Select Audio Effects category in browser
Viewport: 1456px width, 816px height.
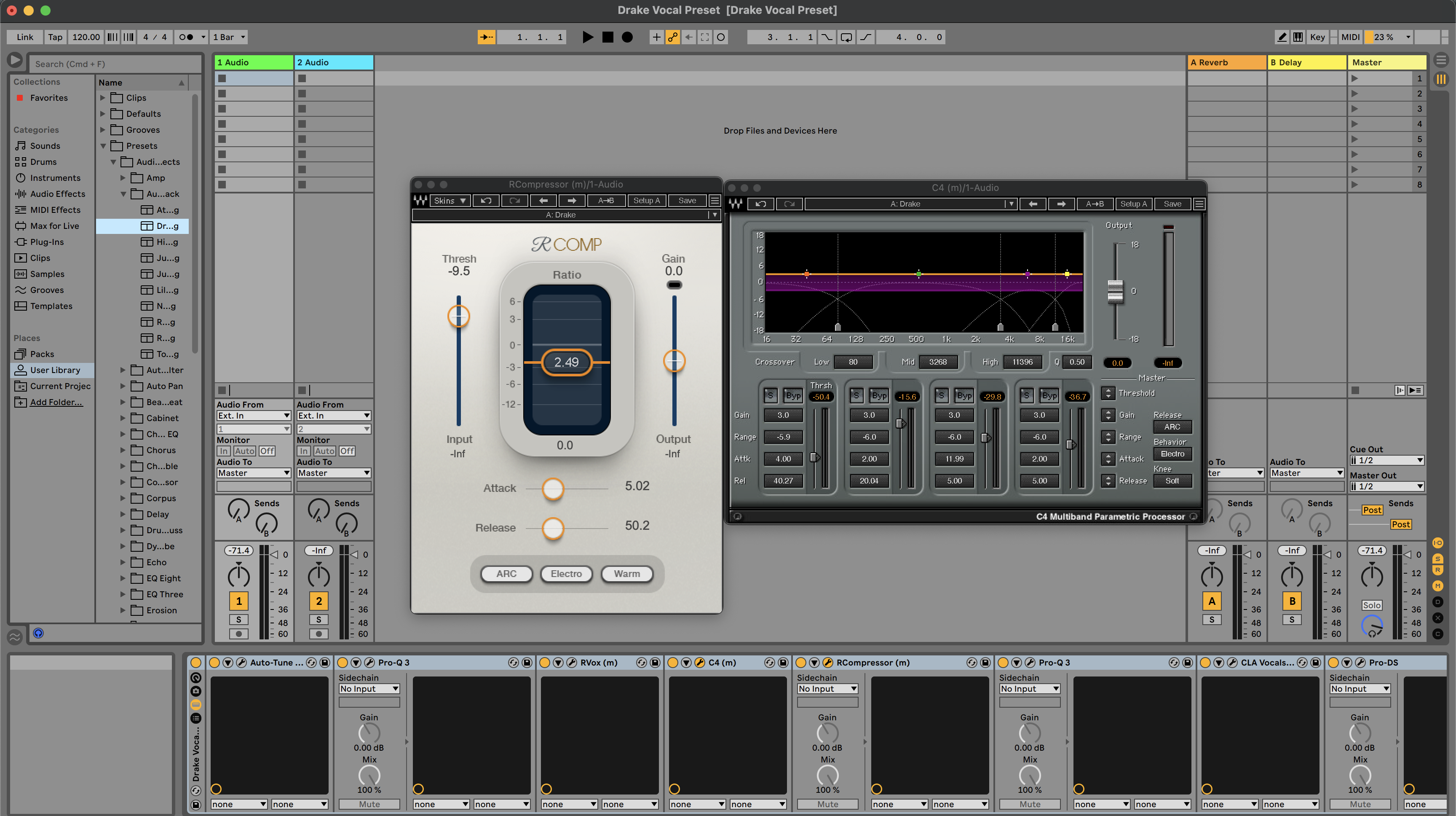tap(58, 194)
